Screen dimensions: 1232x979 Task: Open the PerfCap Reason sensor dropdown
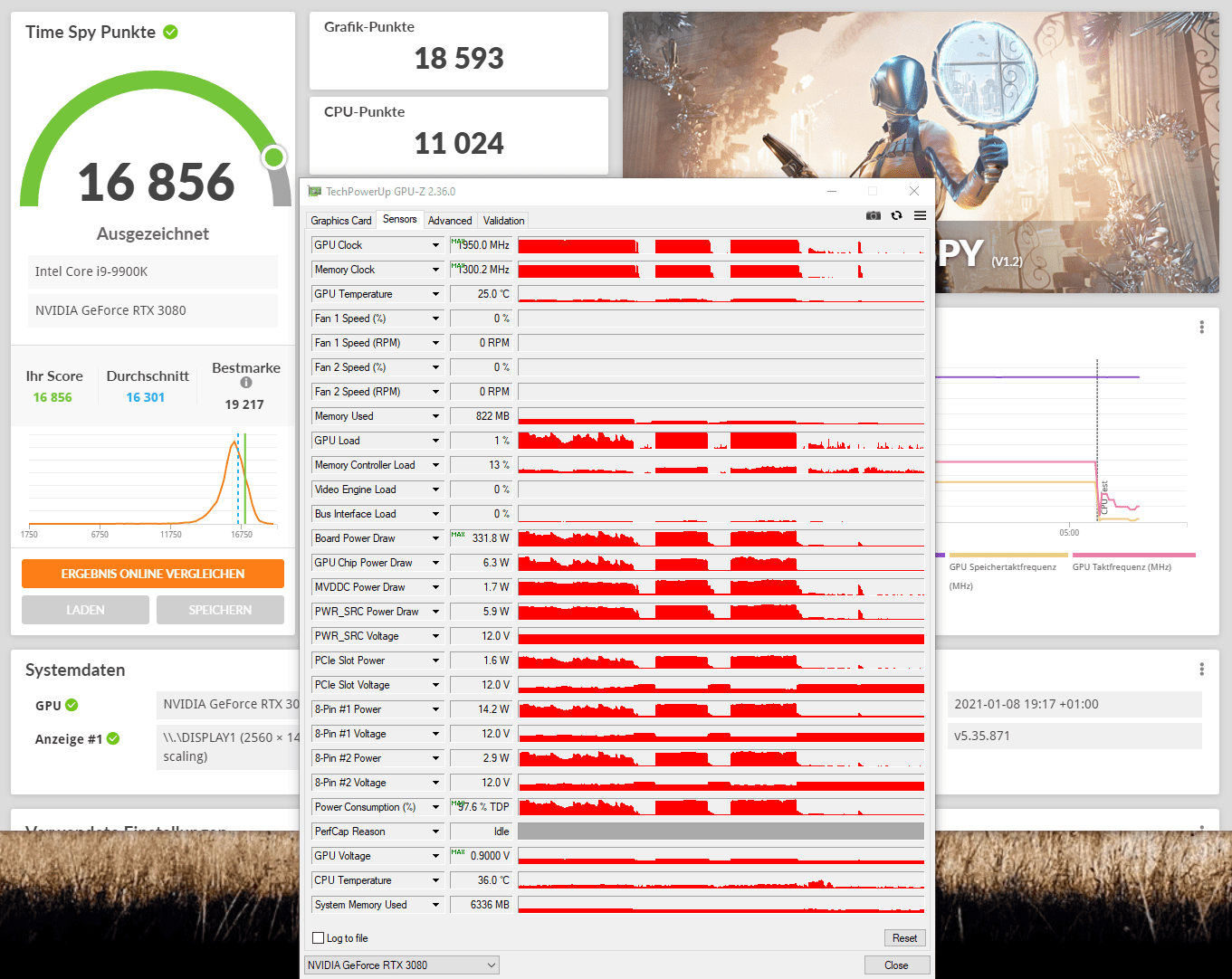tap(435, 832)
